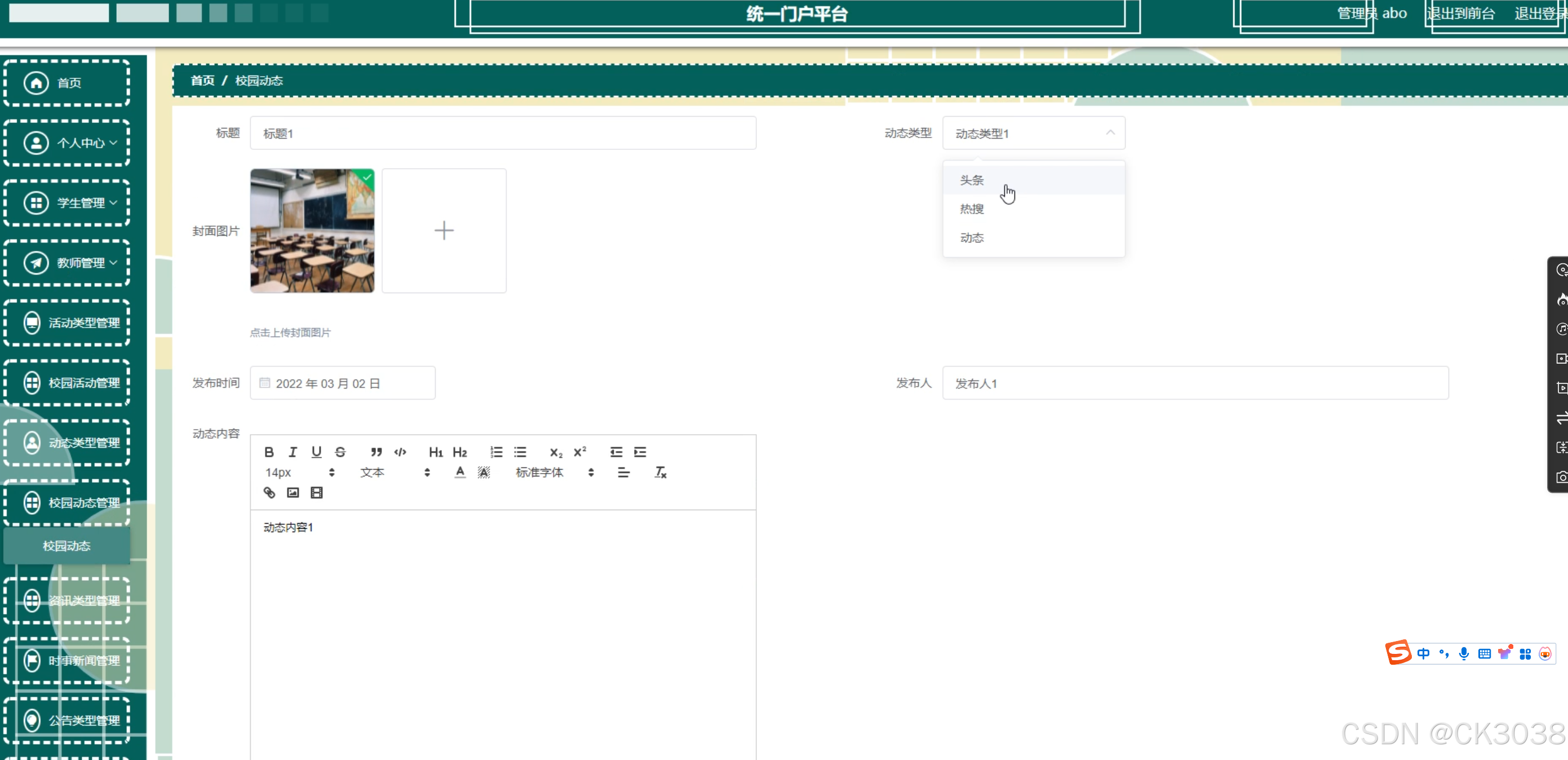
Task: Choose 热搜 from the dropdown list
Action: click(972, 209)
